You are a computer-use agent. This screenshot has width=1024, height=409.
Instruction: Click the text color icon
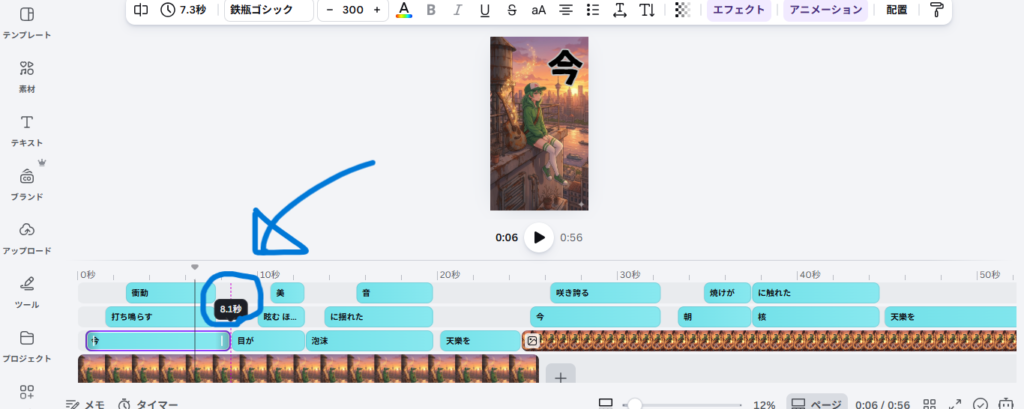(x=404, y=10)
